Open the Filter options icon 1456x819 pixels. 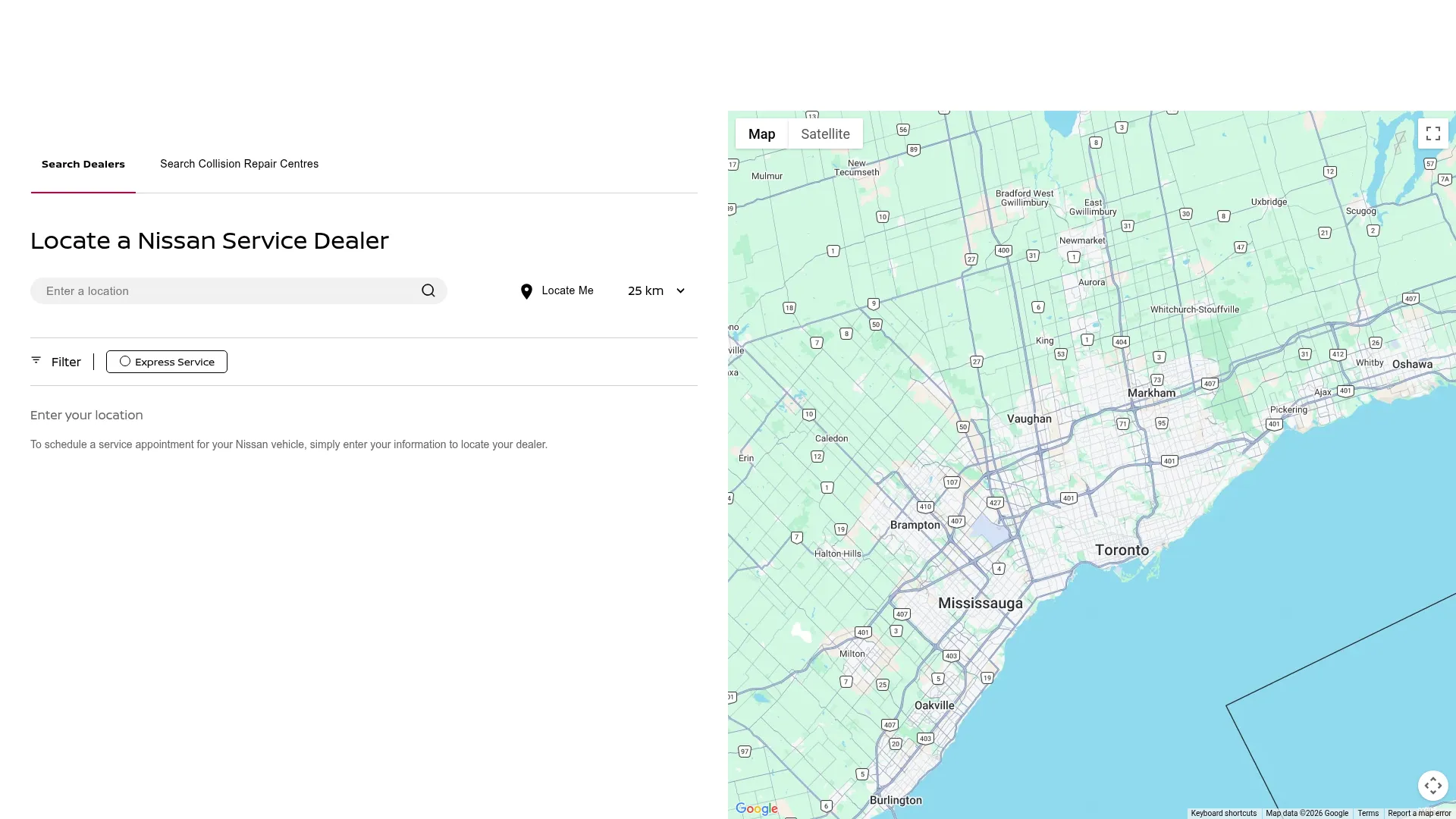[x=36, y=360]
